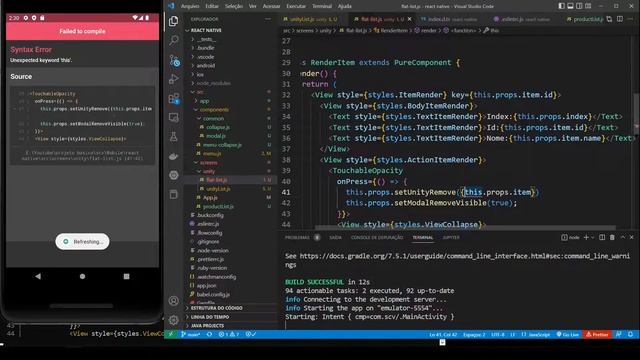Open the Terminal menu in menu bar
The height and width of the screenshot is (360, 640).
322,6
